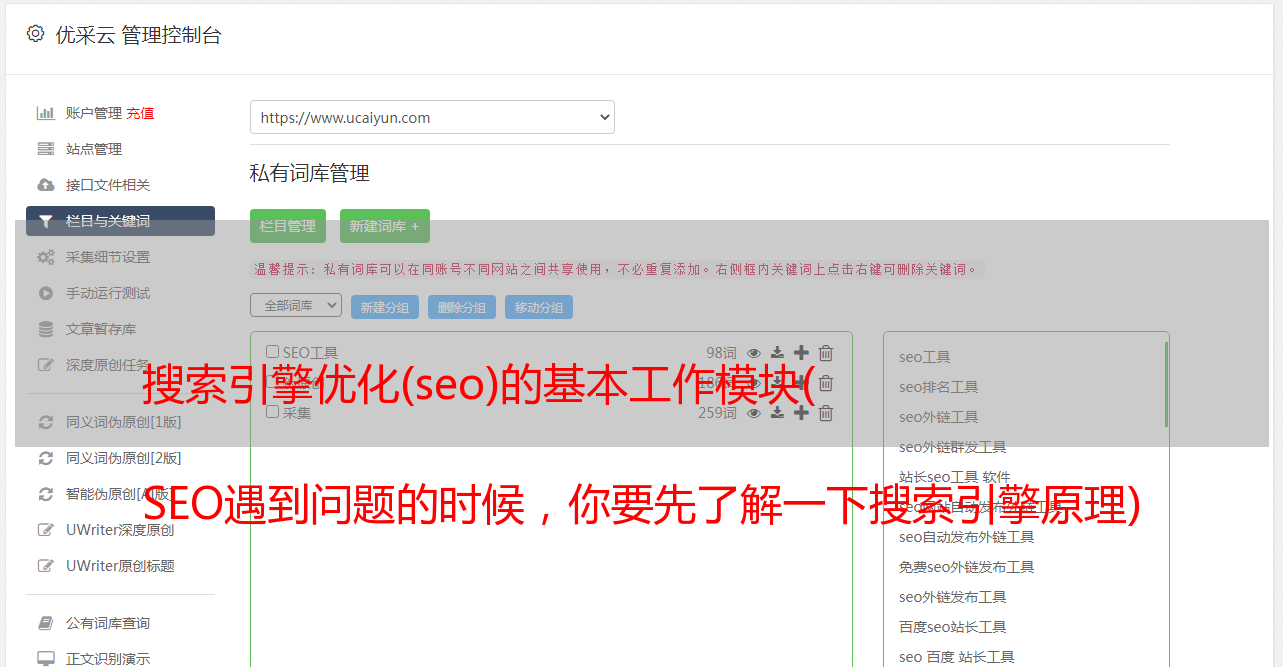The width and height of the screenshot is (1283, 667).
Task: Click the funnel icon for 栏目与关键词
Action: [x=46, y=221]
